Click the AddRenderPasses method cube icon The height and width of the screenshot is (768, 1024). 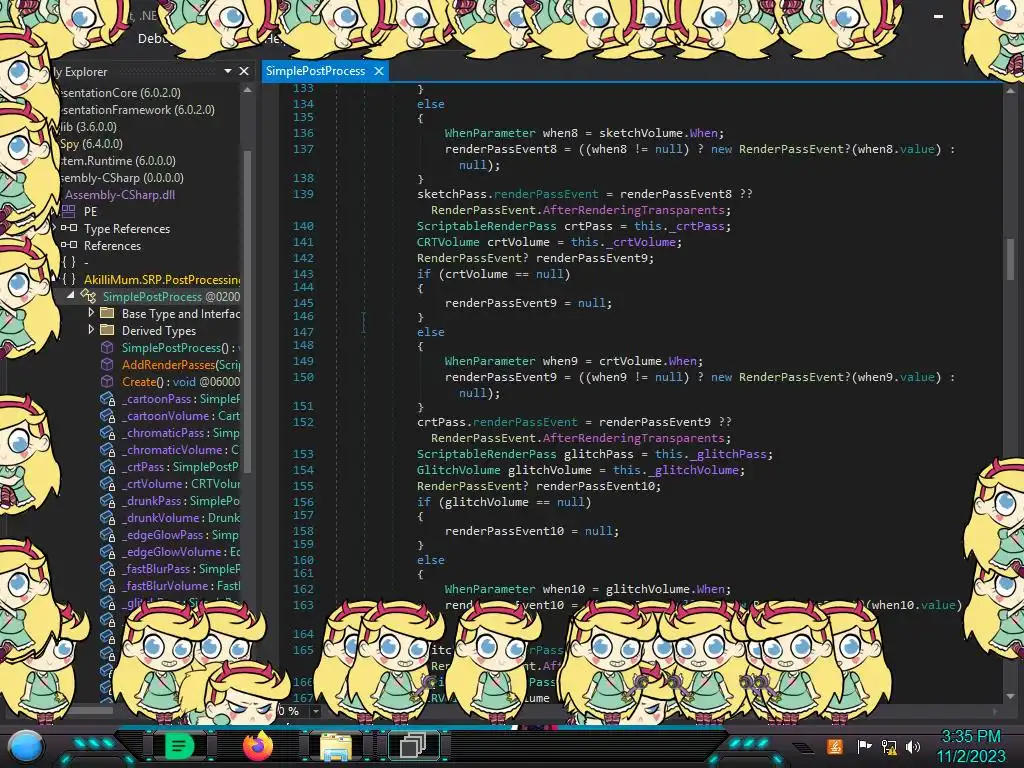[x=107, y=364]
